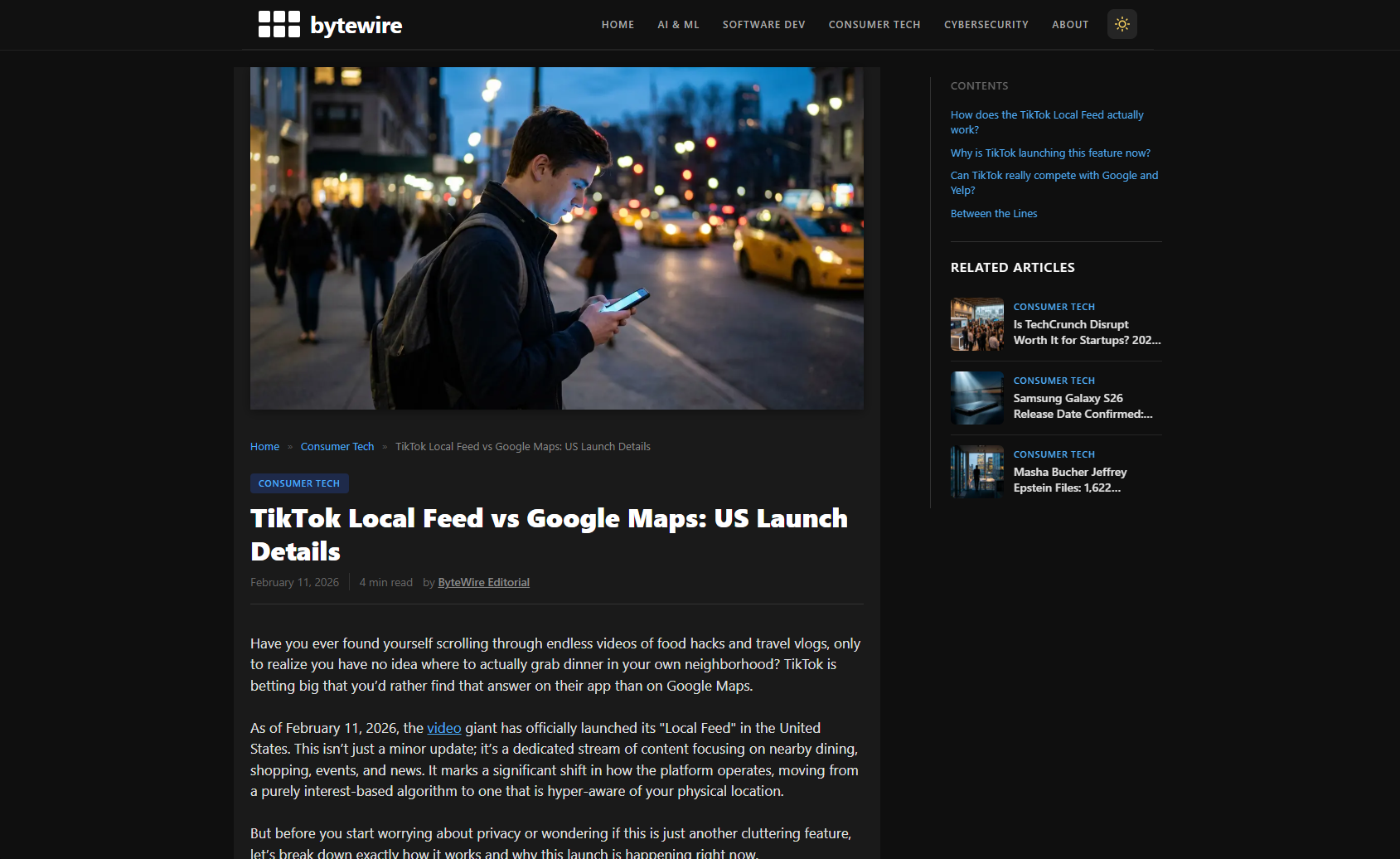Open 'How does the TikTok Local Feed actually work?'
The width and height of the screenshot is (1400, 859).
(1046, 122)
